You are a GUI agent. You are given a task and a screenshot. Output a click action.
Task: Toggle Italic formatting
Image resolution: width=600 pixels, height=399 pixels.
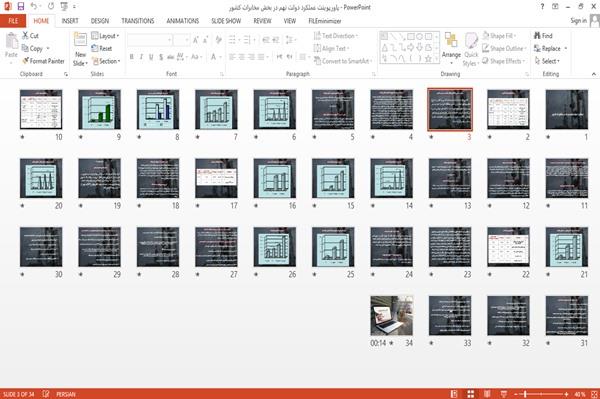(x=141, y=57)
